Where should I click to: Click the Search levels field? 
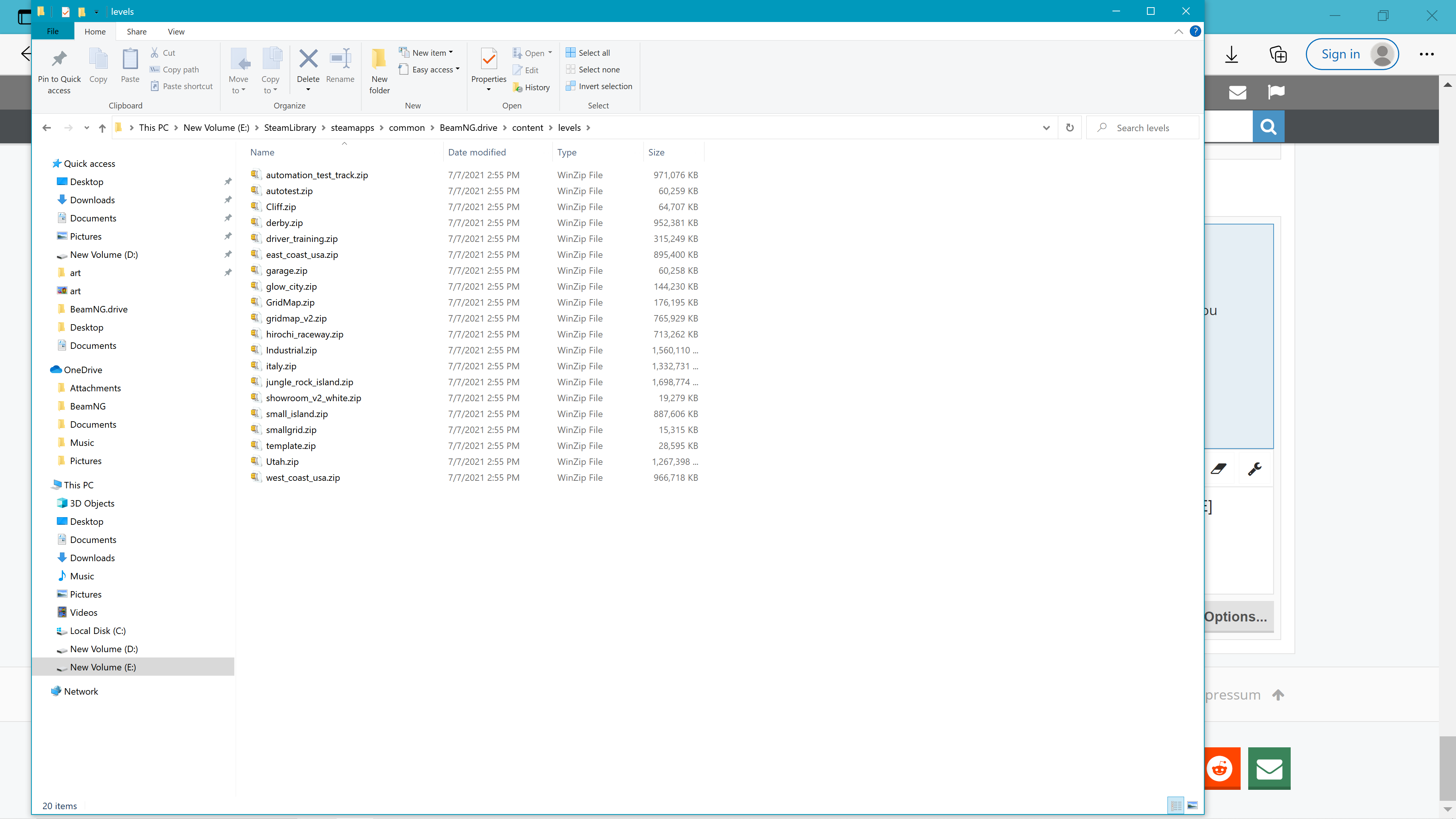pyautogui.click(x=1143, y=128)
